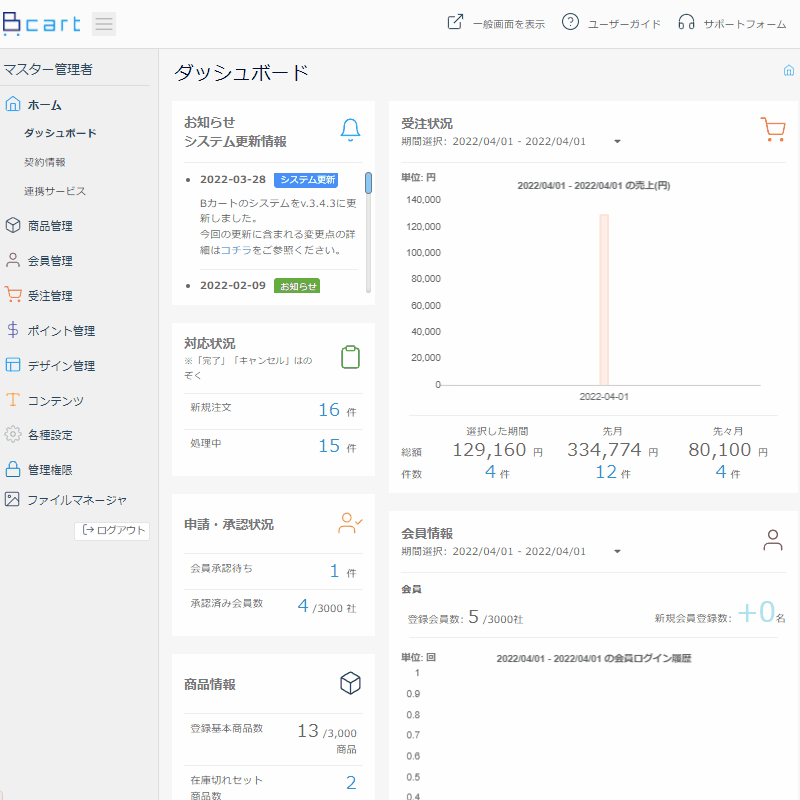Click the home breadcrumb icon beside the ダッシュボード title
Viewport: 800px width, 800px height.
[789, 70]
